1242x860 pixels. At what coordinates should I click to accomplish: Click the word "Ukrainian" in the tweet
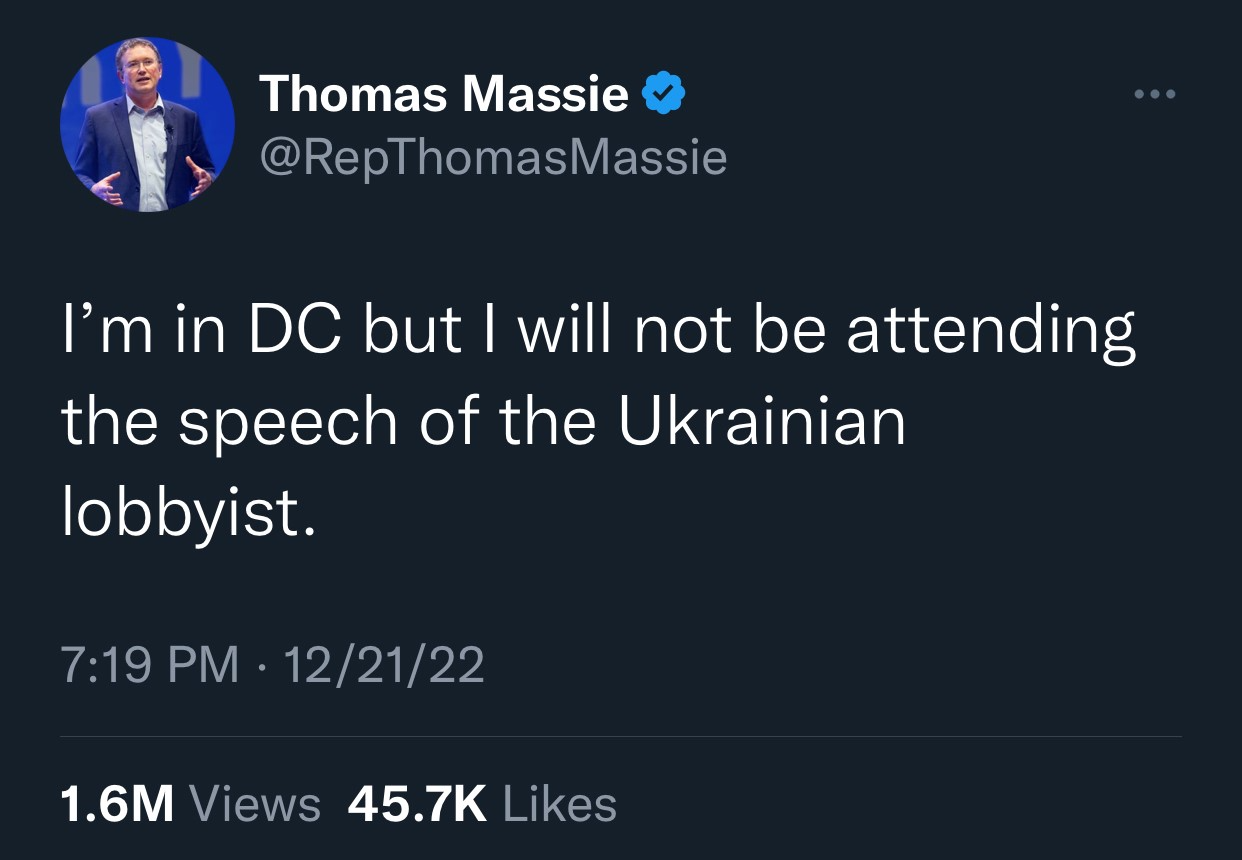pos(761,423)
